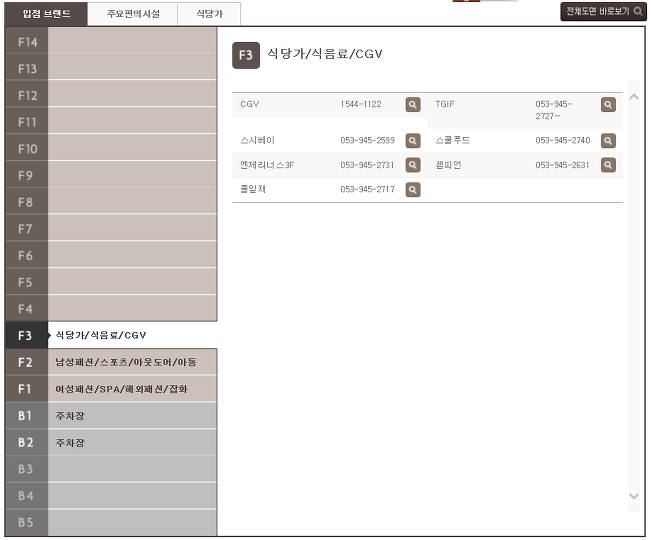
Task: Select floor F9
Action: click(x=111, y=174)
